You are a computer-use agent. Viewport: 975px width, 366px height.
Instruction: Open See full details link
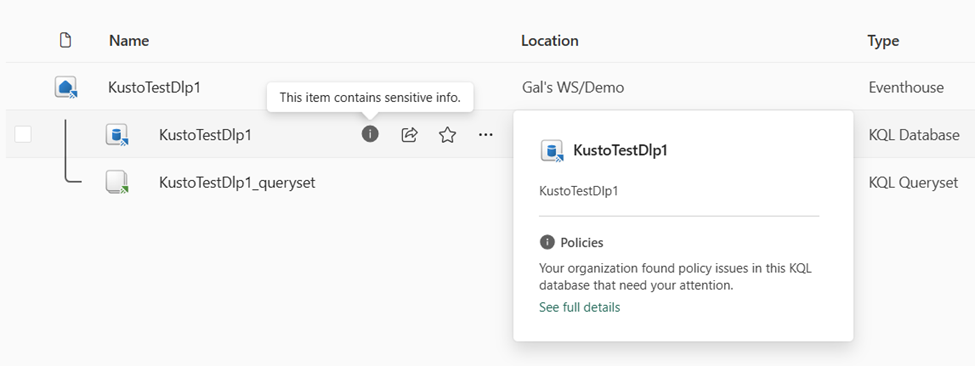[580, 307]
